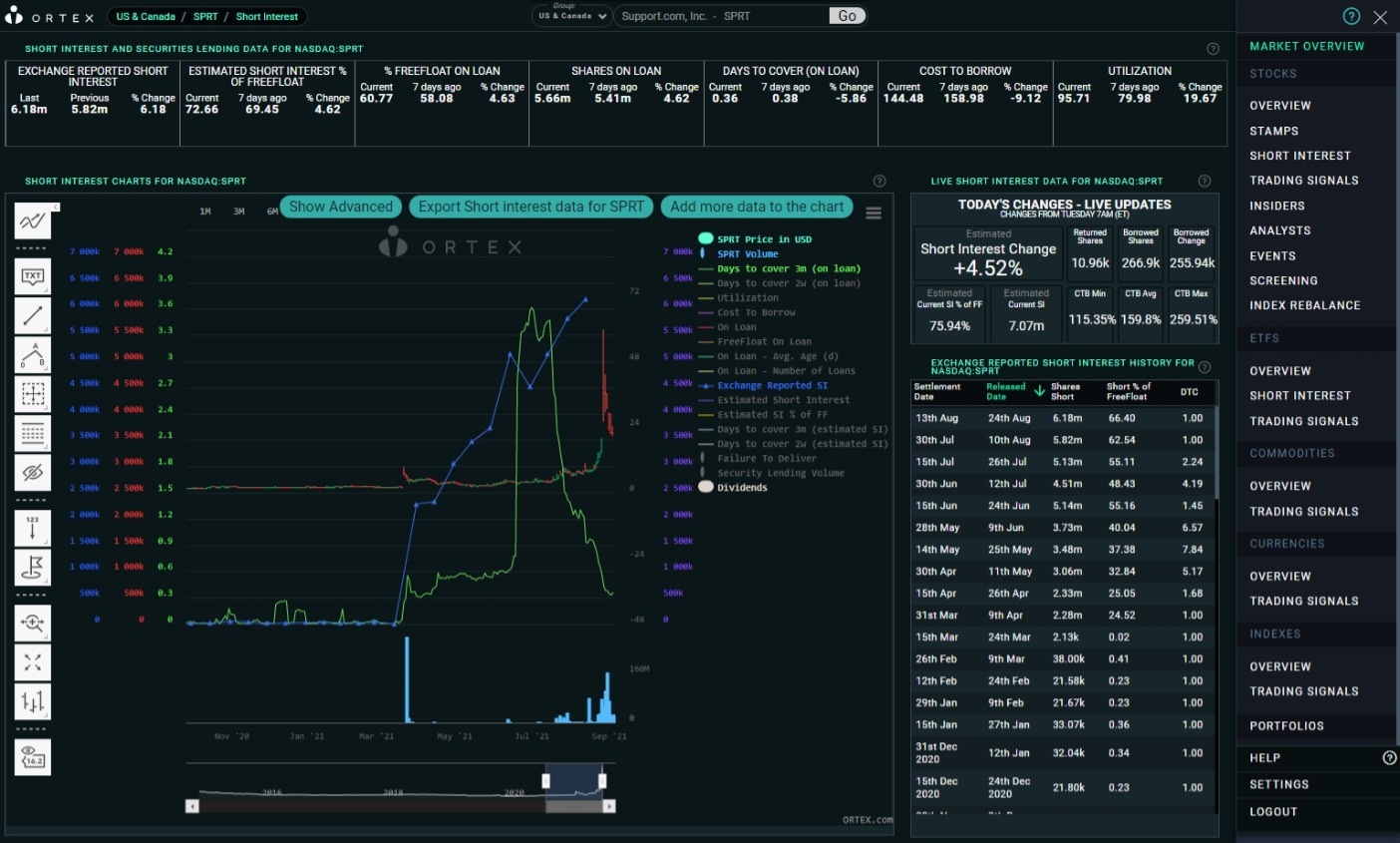
Task: Select the ABC pattern drawing tool
Action: click(x=33, y=354)
